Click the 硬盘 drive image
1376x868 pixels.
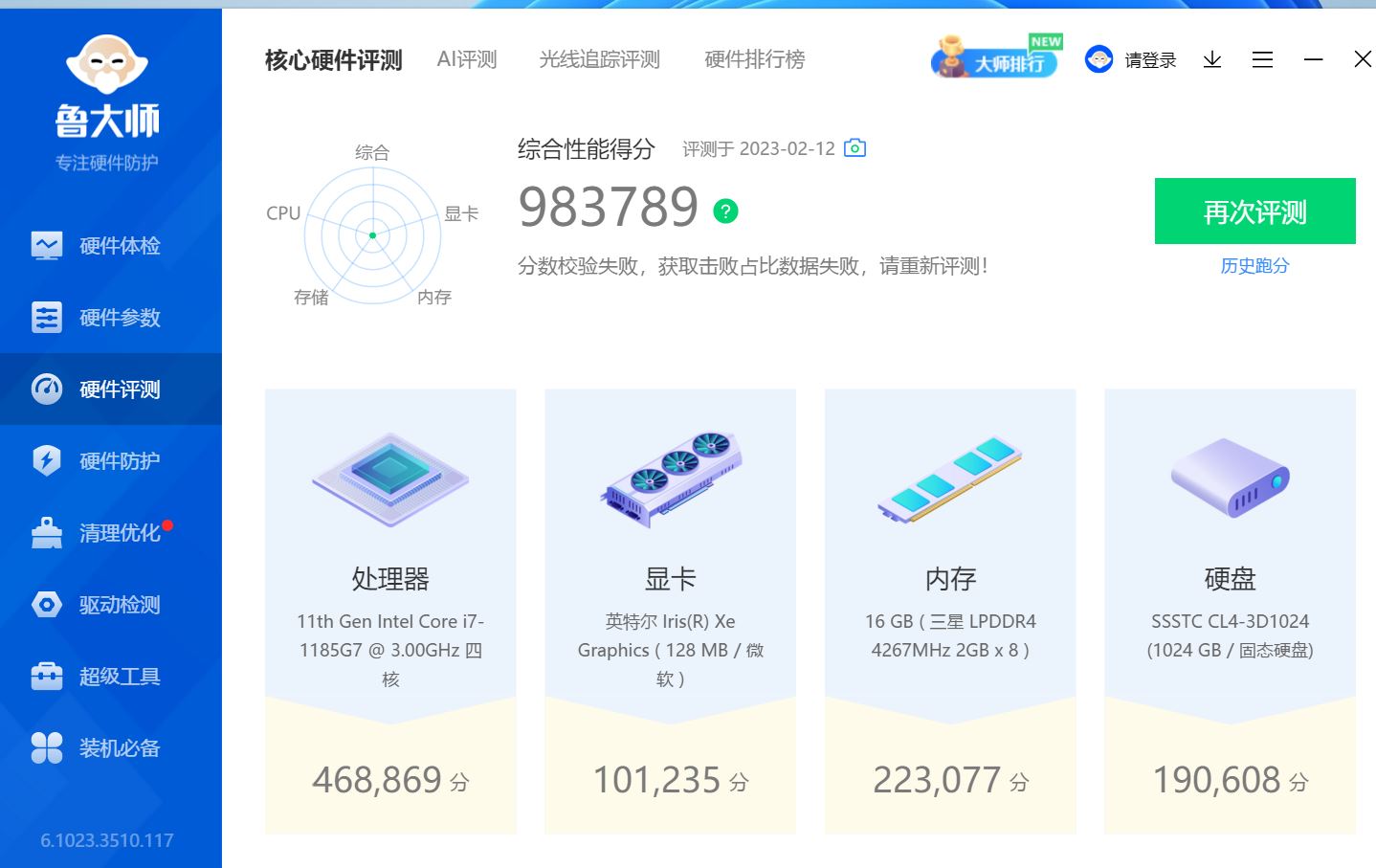click(x=1231, y=478)
